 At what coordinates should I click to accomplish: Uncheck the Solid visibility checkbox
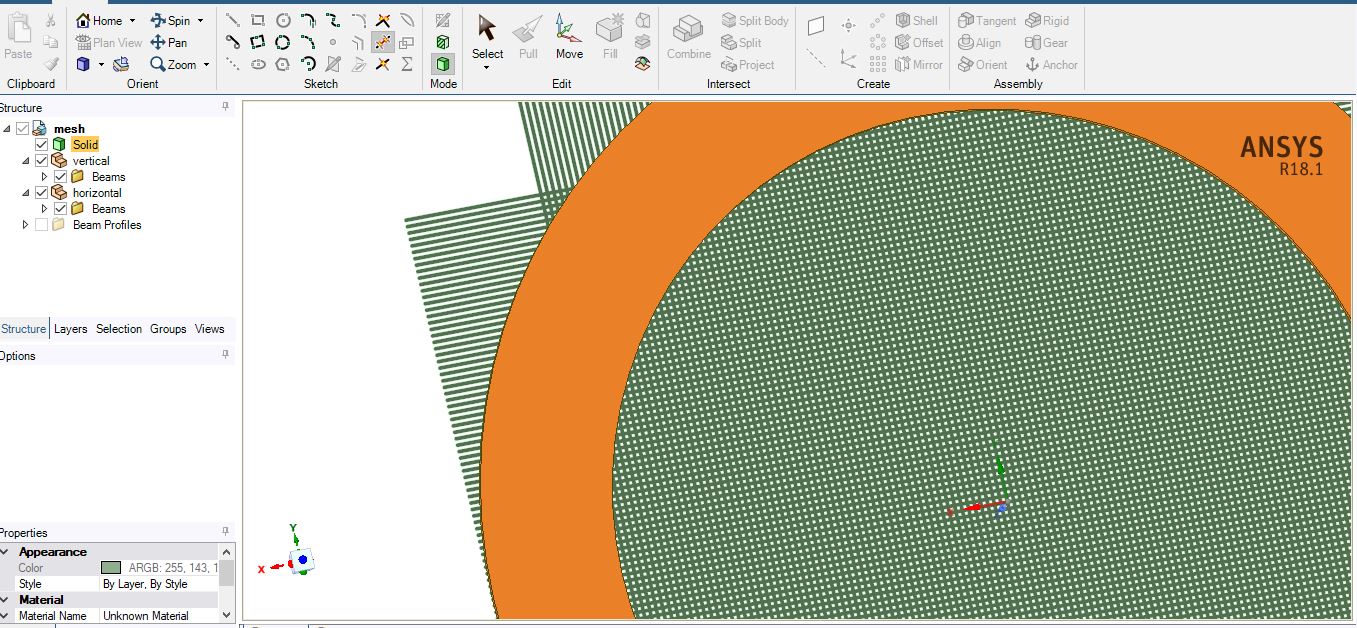41,144
